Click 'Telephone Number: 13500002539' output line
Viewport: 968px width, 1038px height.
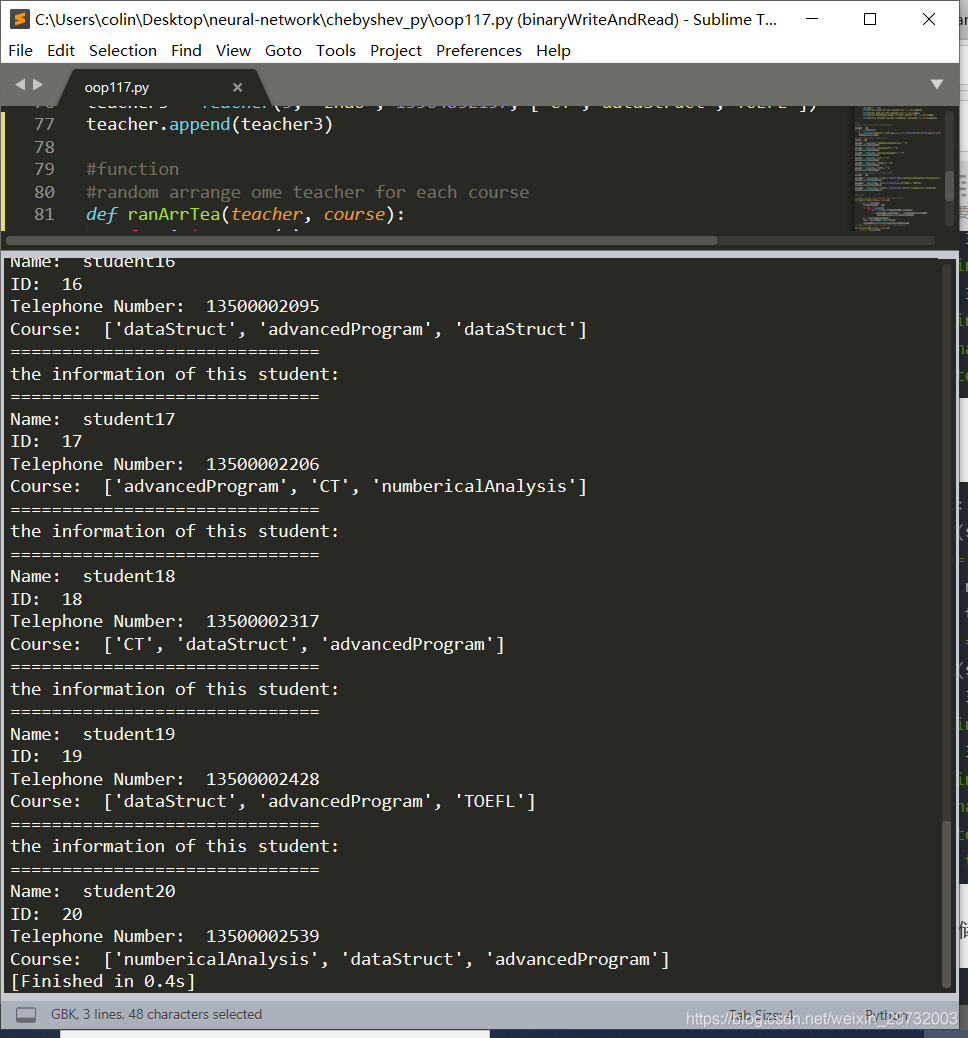coord(165,937)
